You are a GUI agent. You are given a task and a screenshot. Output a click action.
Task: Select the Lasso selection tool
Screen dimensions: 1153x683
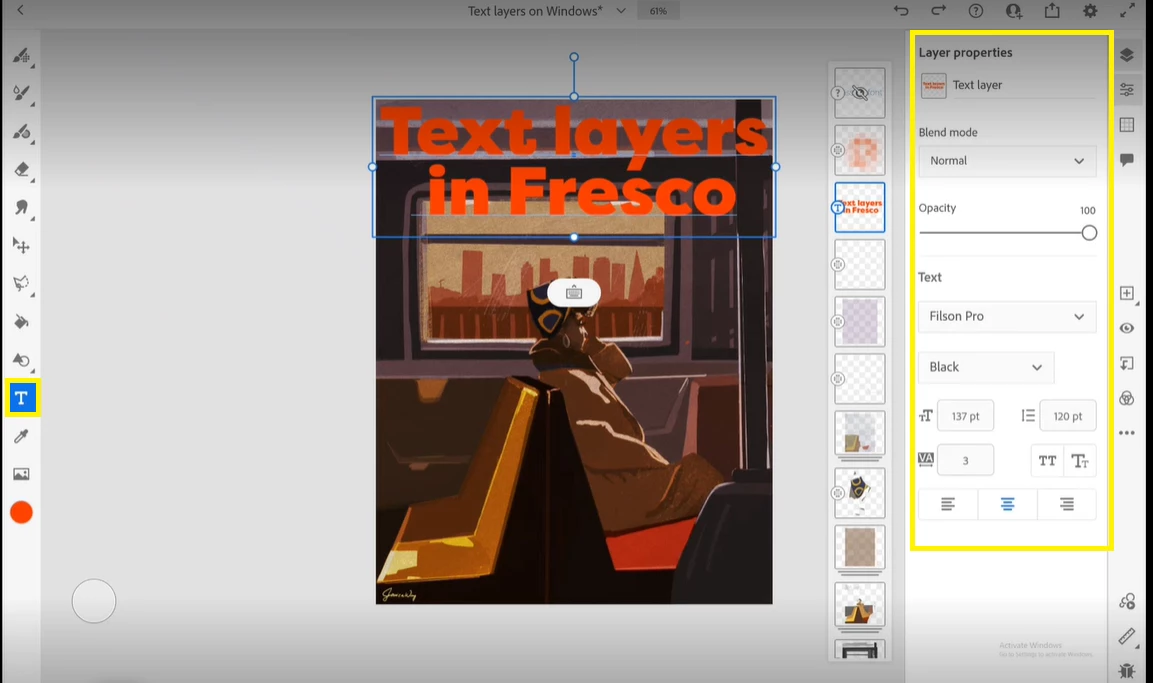click(x=21, y=284)
